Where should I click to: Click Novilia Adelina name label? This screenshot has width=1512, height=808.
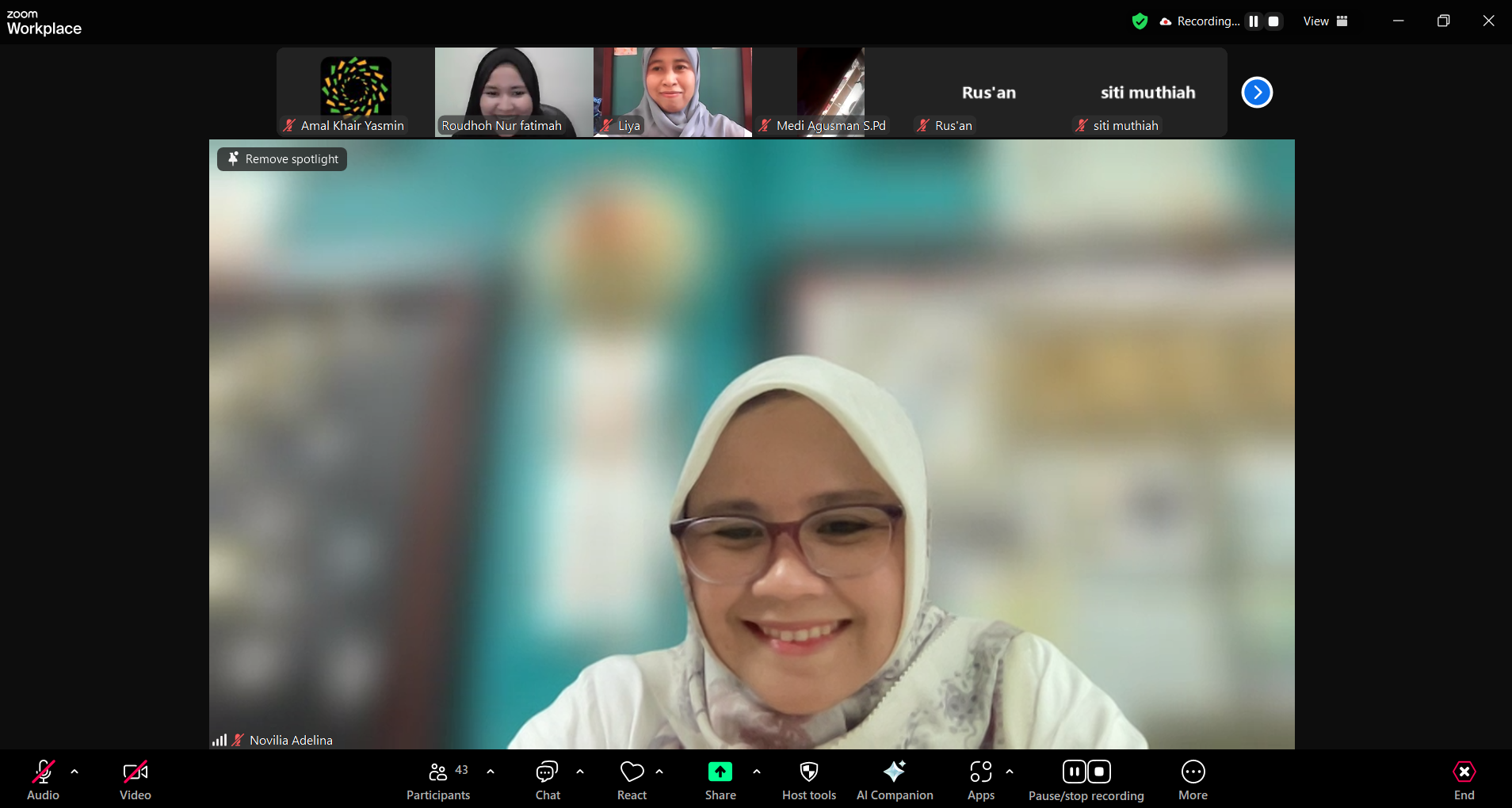(291, 740)
